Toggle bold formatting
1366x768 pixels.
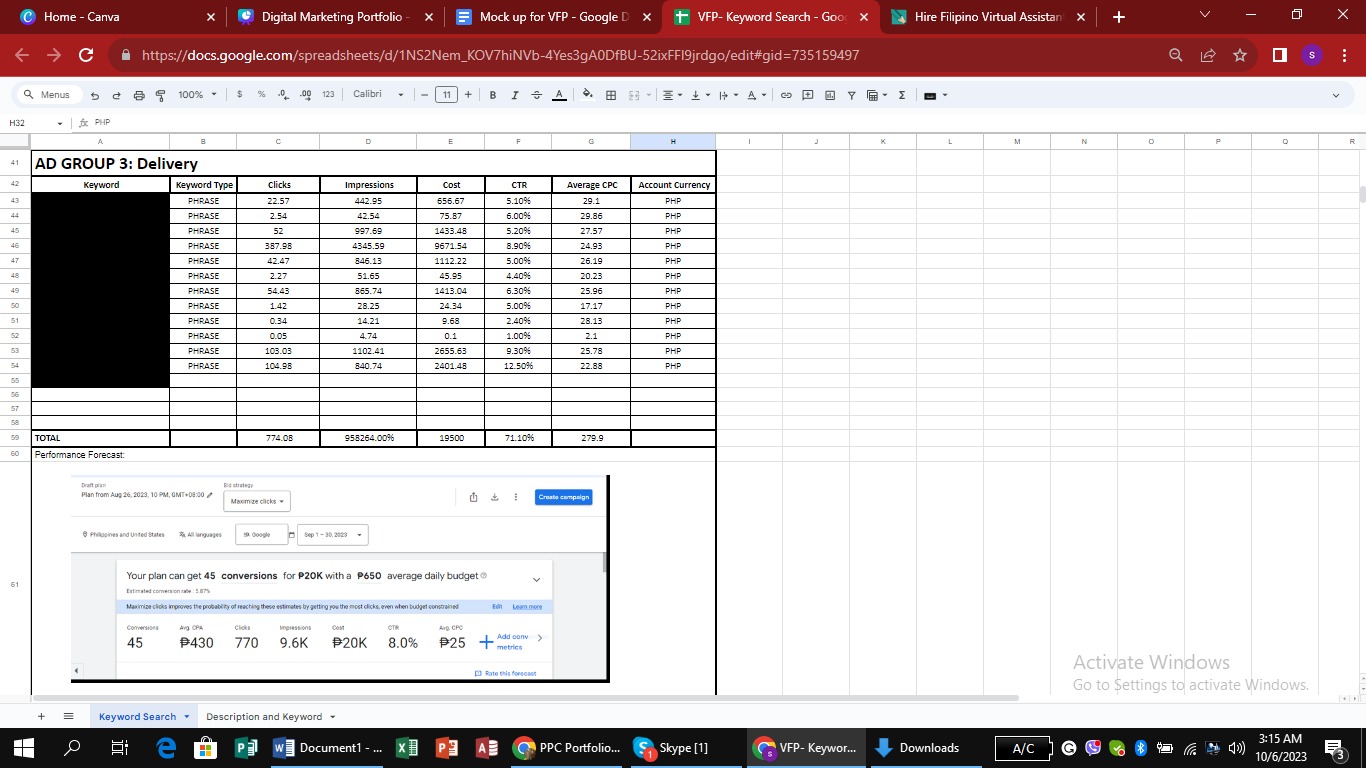coord(493,95)
